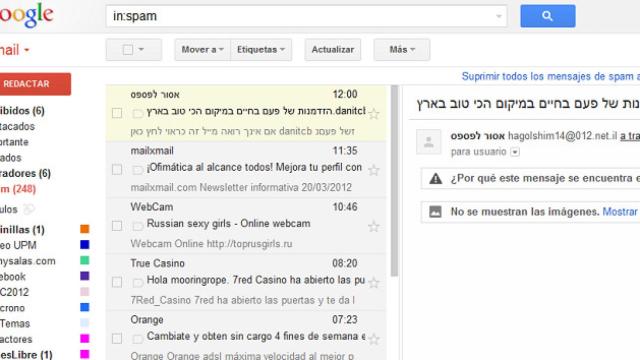
Task: Click importance marker on mailxmail message
Action: [x=138, y=170]
